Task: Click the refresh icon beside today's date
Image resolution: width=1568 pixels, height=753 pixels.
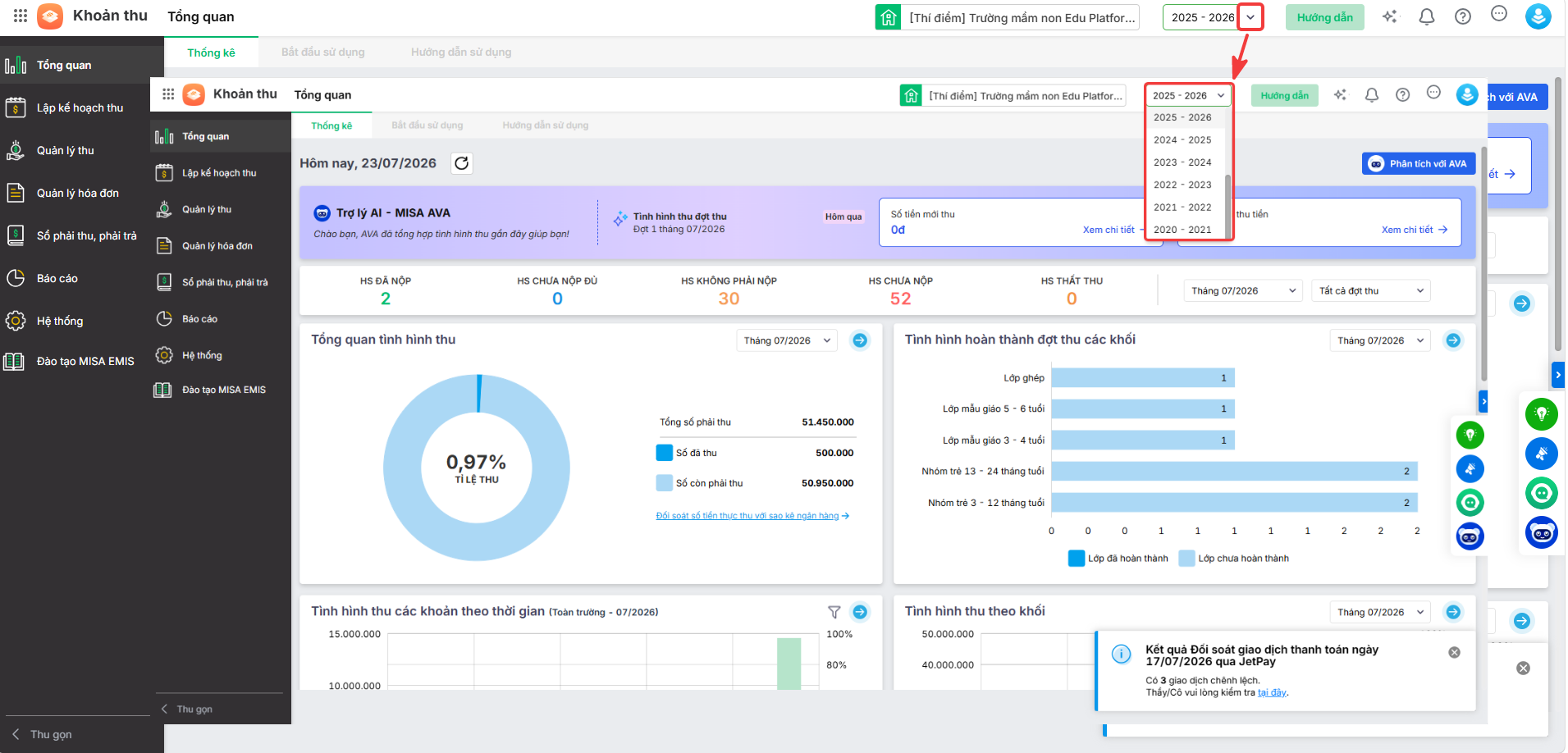Action: 462,163
